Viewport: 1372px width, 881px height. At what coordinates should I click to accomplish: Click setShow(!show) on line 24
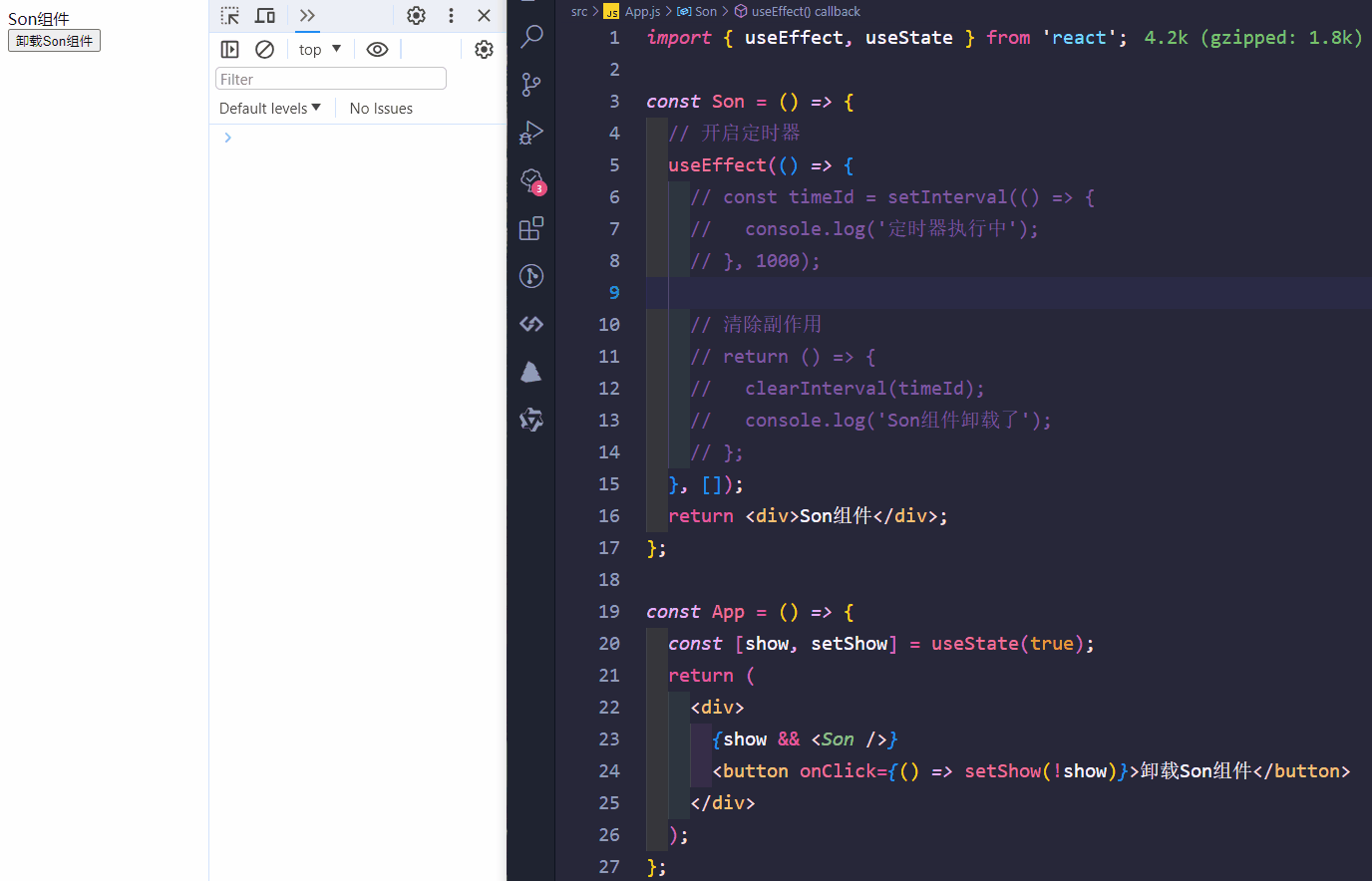1041,771
